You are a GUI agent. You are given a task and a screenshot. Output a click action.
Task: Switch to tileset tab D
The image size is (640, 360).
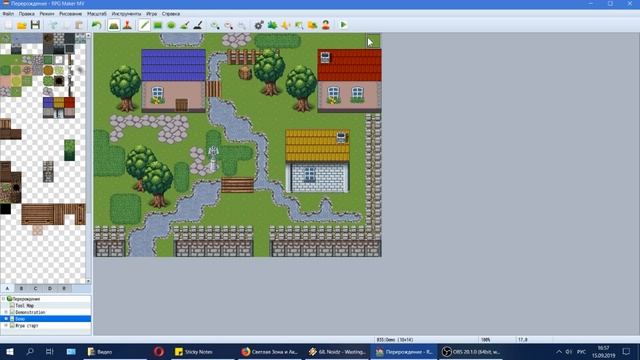pos(50,288)
